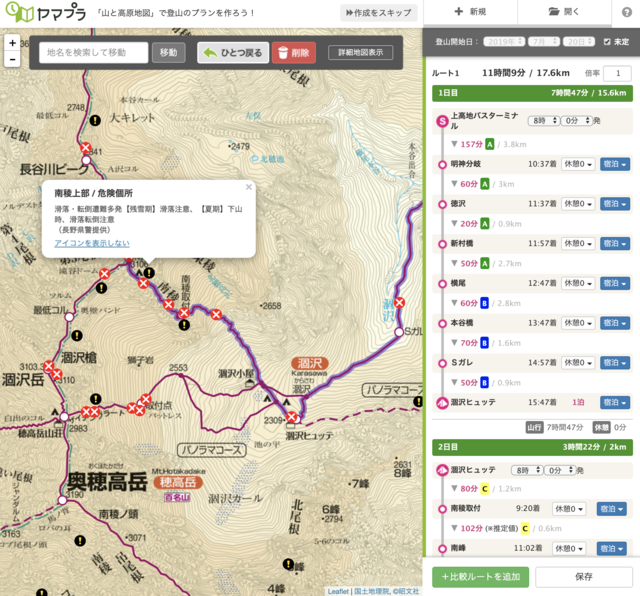
Task: Click the Sガレ waypoint circle on map
Action: point(396,331)
